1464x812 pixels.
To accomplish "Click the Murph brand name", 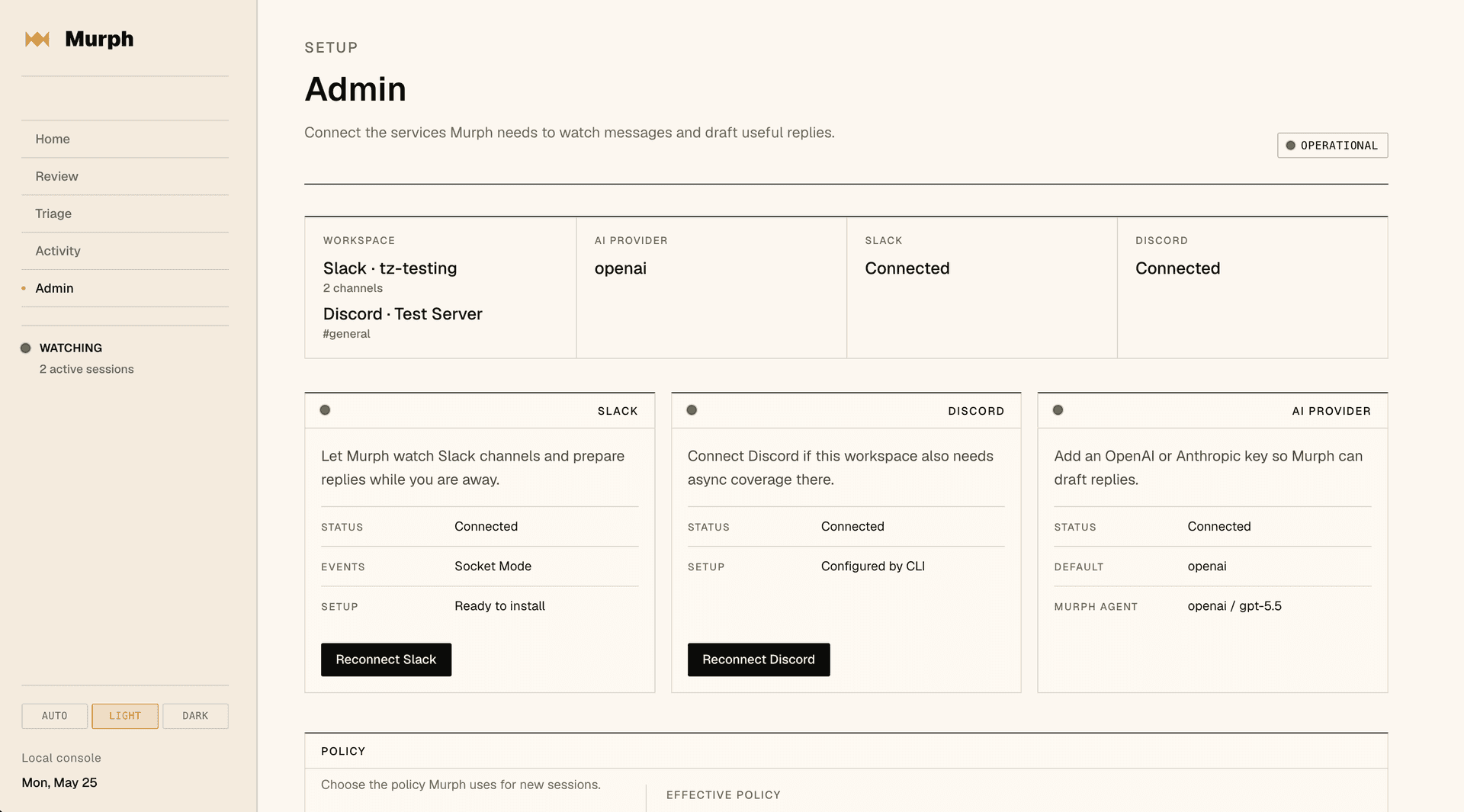I will point(99,39).
